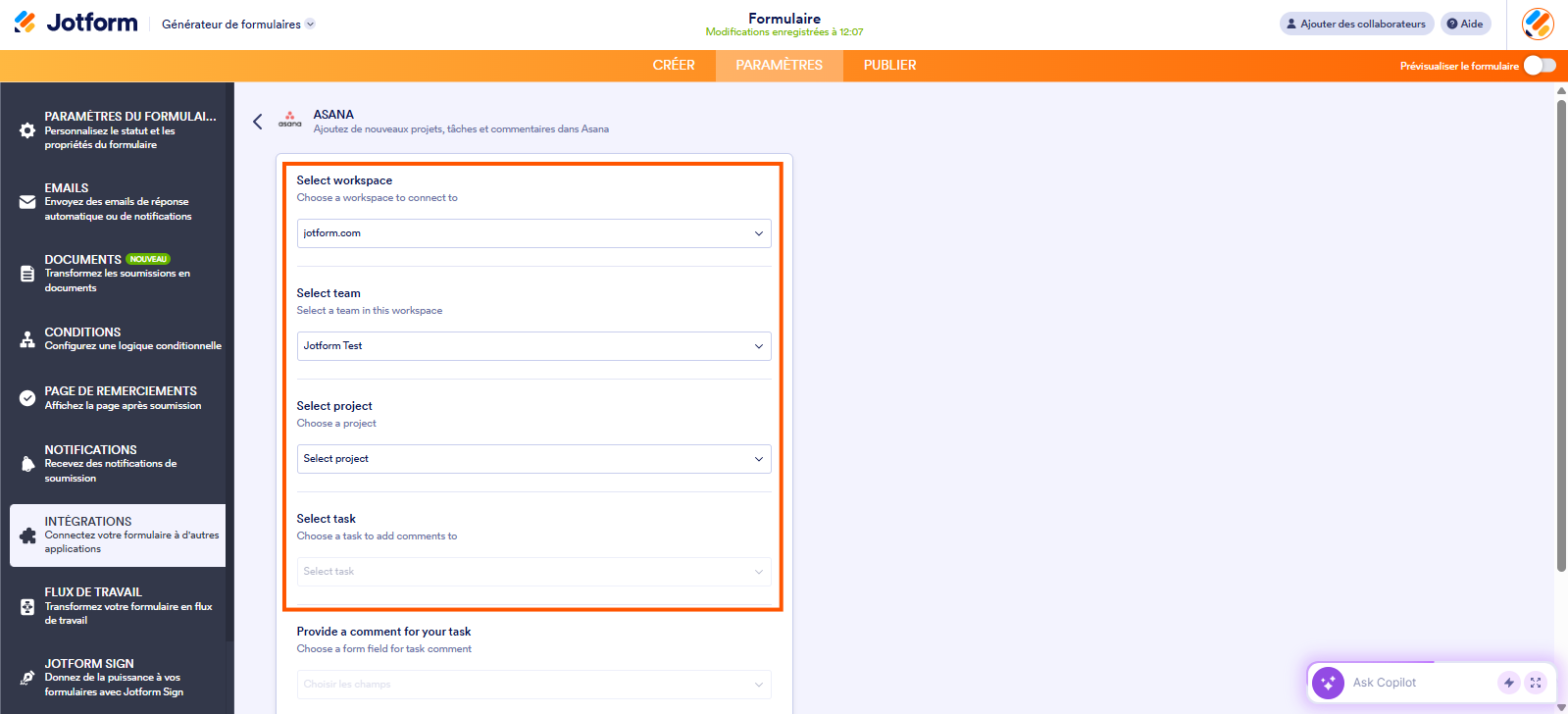Screen dimensions: 1568x714
Task: Click Ajouter des collaborateurs button
Action: 1356,24
